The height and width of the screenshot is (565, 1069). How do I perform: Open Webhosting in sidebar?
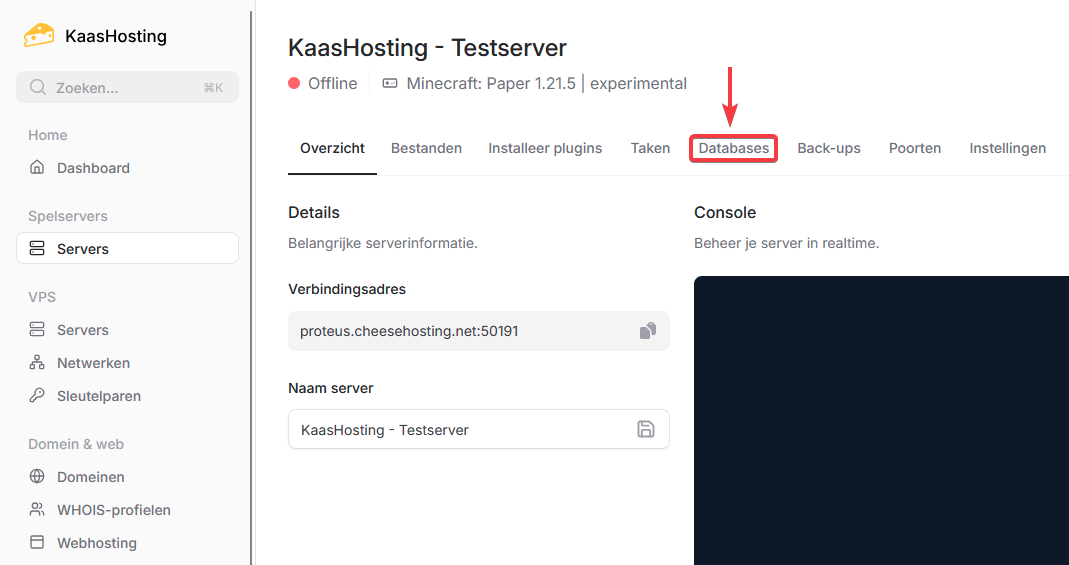[127, 543]
